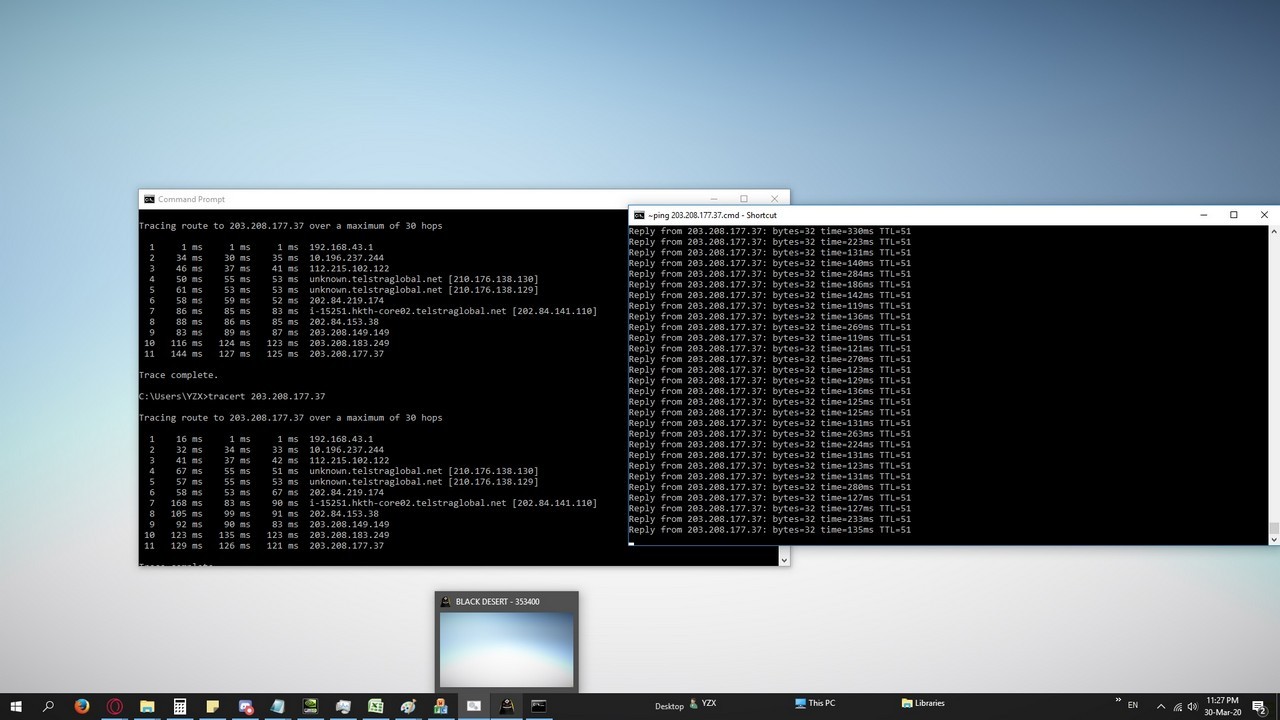Launch Opera browser from taskbar
Screen dimensions: 1280x720
pyautogui.click(x=114, y=706)
